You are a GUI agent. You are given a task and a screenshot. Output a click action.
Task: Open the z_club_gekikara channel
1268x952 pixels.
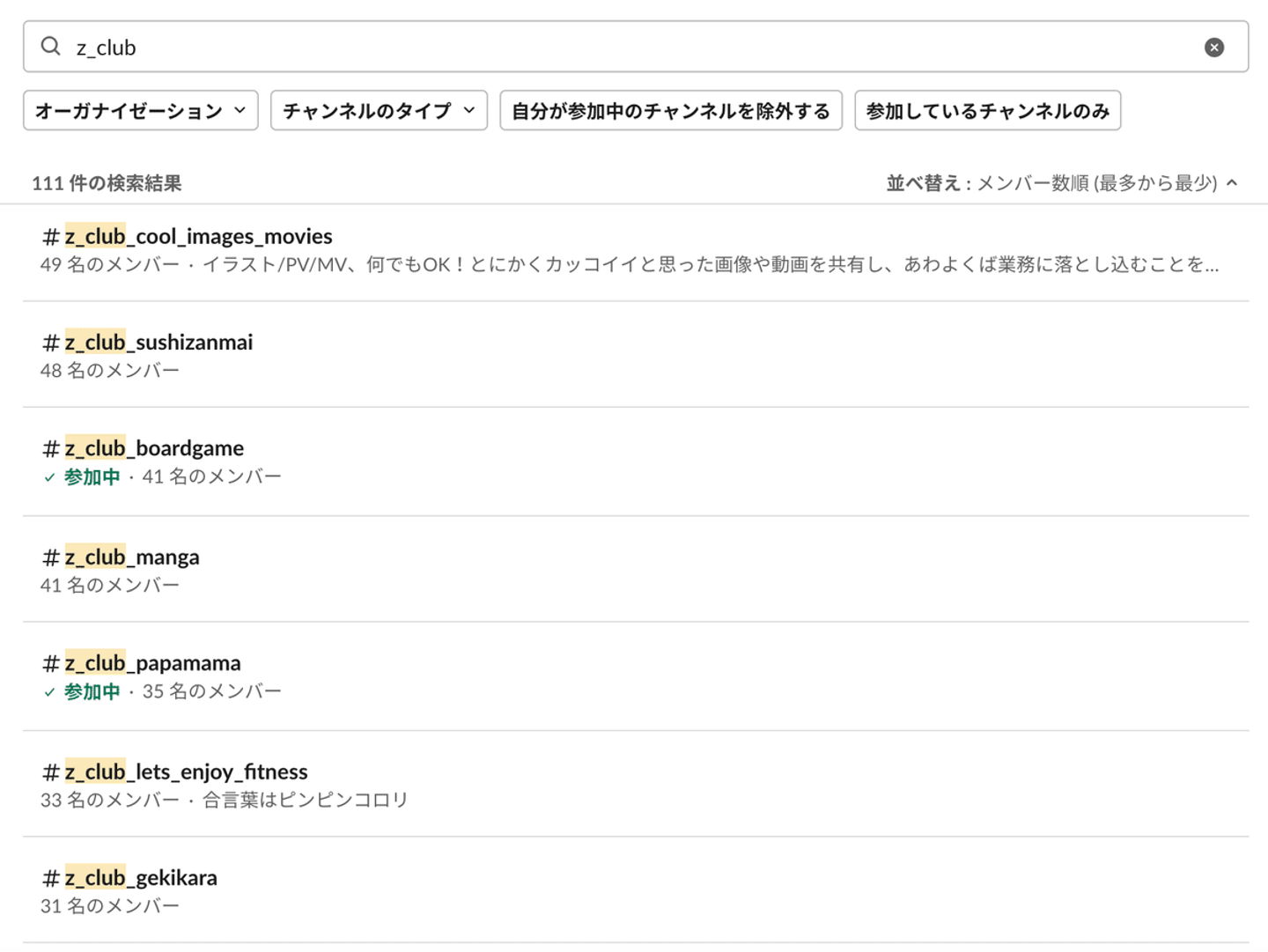click(x=141, y=878)
